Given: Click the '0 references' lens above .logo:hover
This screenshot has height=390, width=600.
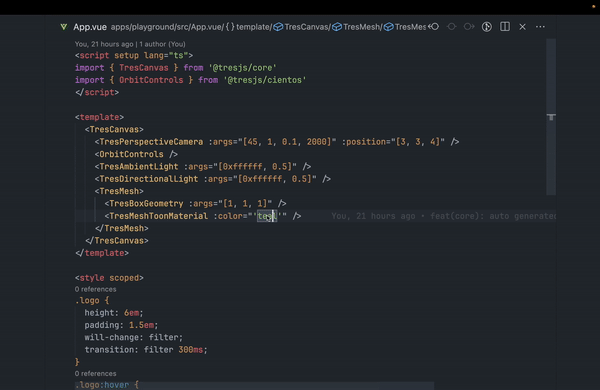Looking at the screenshot, I should click(95, 374).
